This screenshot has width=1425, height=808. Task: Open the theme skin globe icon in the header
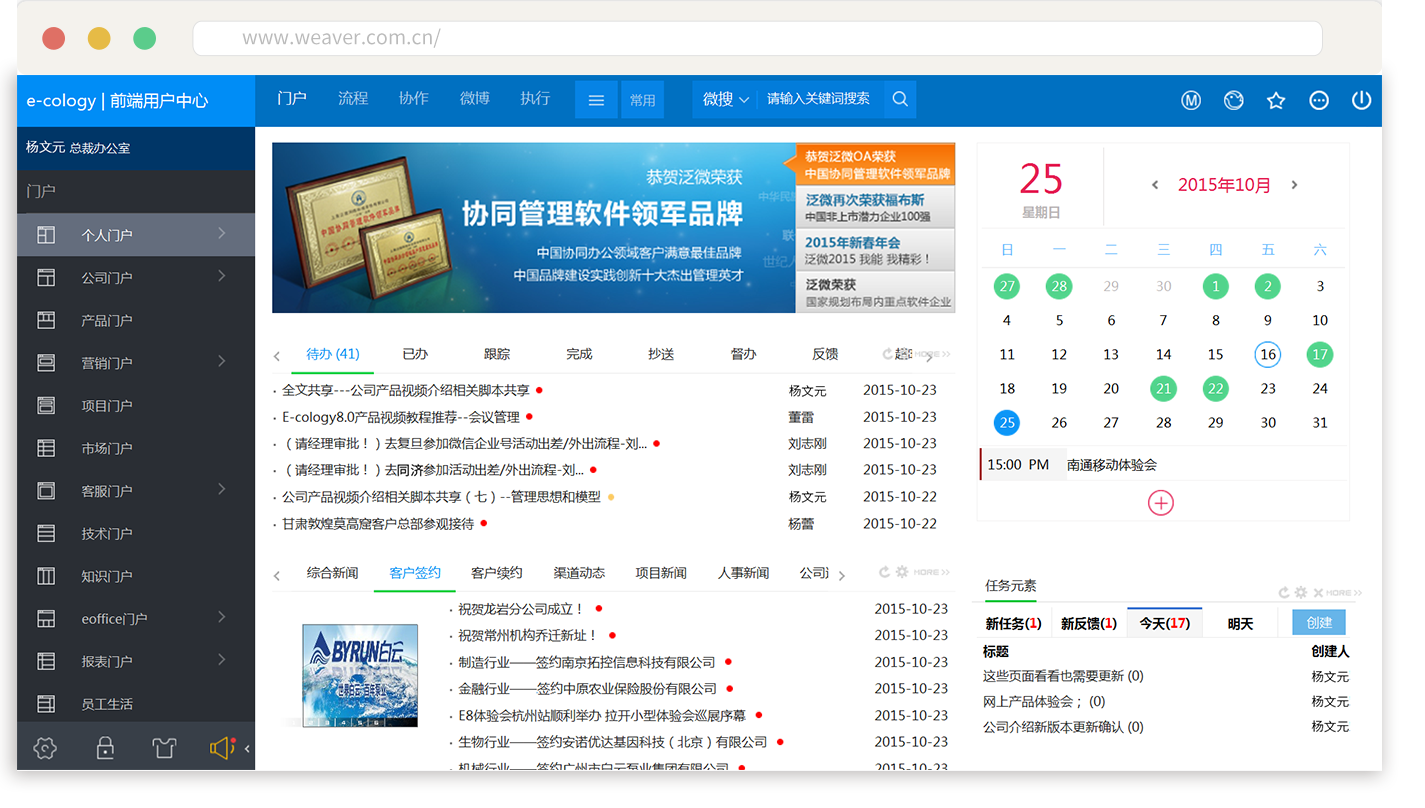coord(1234,100)
